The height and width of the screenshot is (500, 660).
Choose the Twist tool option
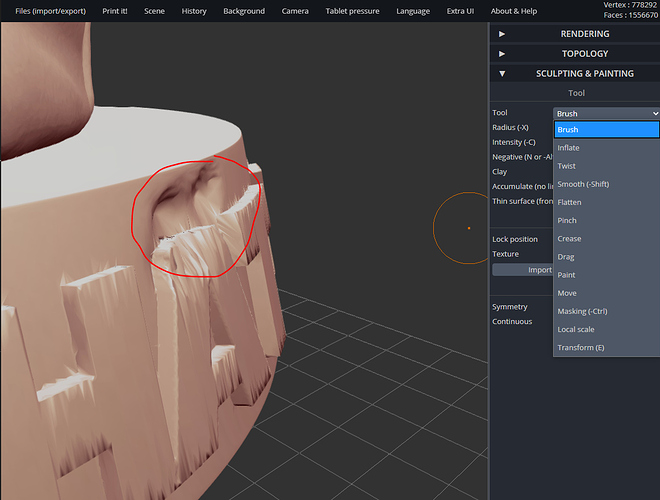(566, 166)
